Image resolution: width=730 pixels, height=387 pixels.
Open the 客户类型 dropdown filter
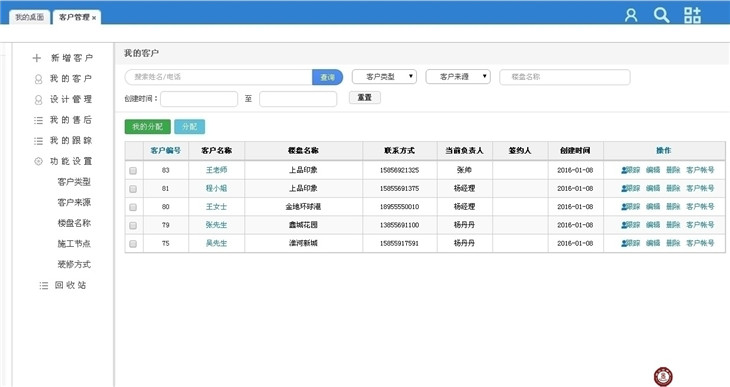tap(384, 76)
